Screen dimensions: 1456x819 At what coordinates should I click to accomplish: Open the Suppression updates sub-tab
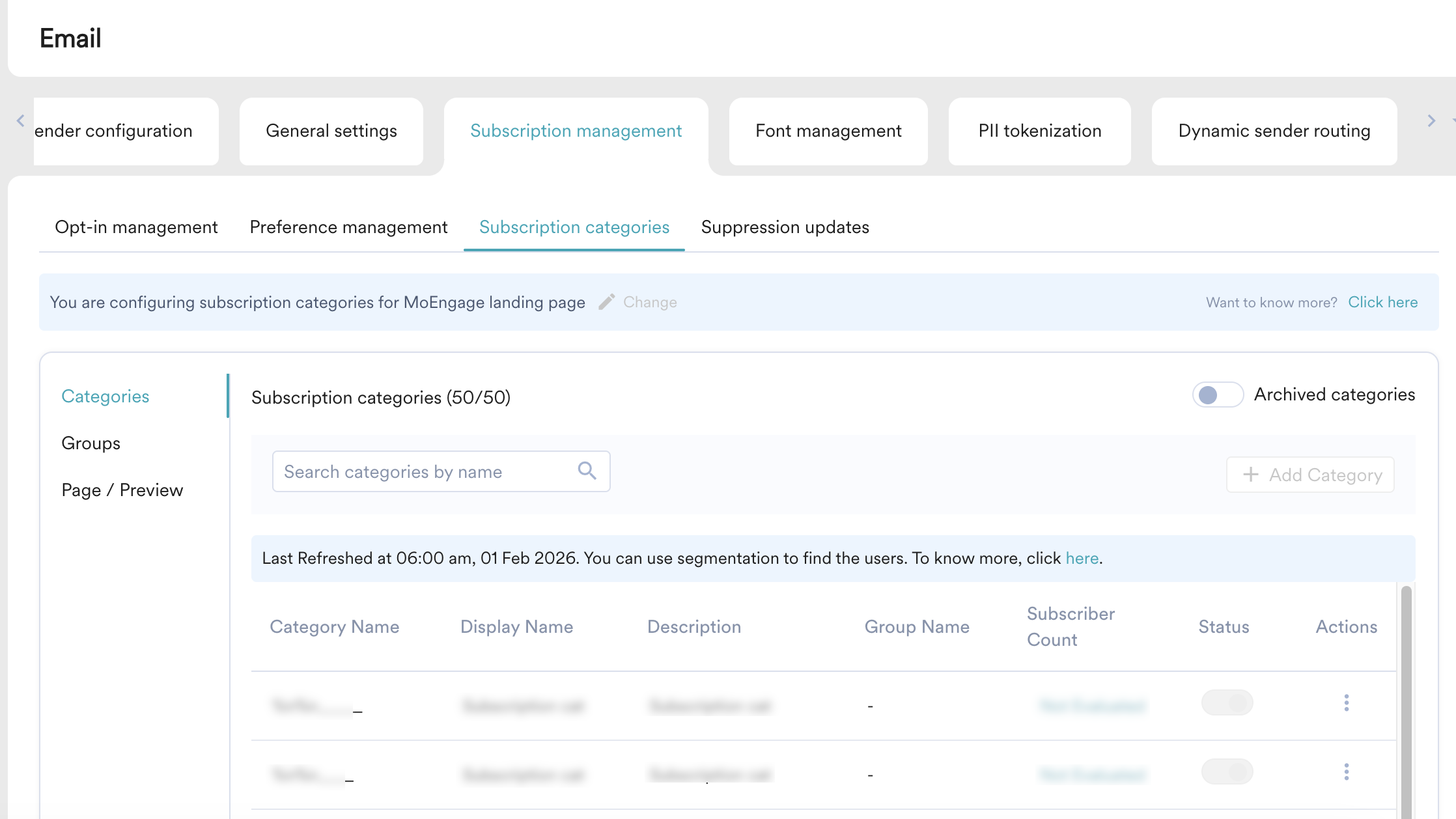[785, 227]
